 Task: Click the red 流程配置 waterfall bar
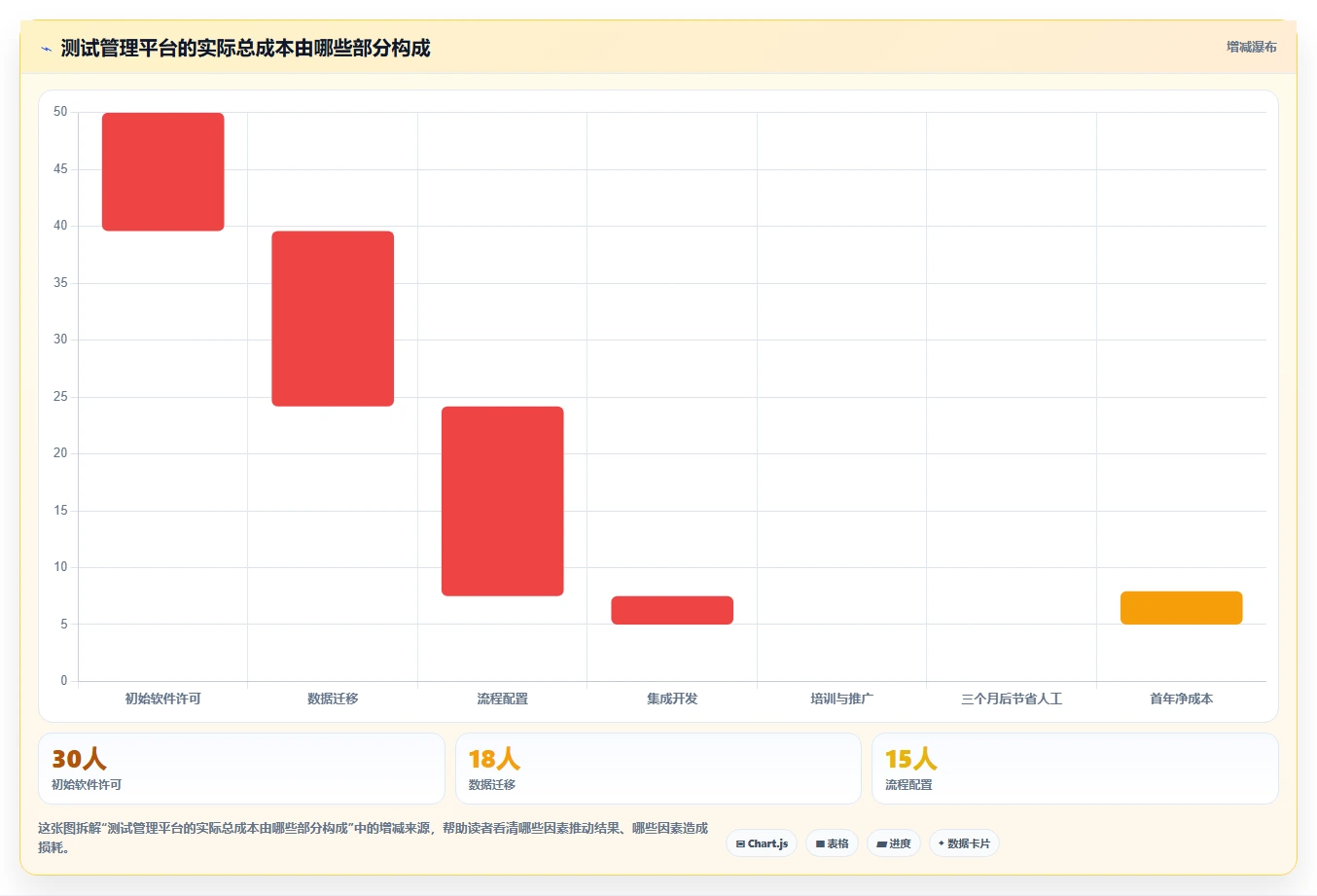(503, 501)
